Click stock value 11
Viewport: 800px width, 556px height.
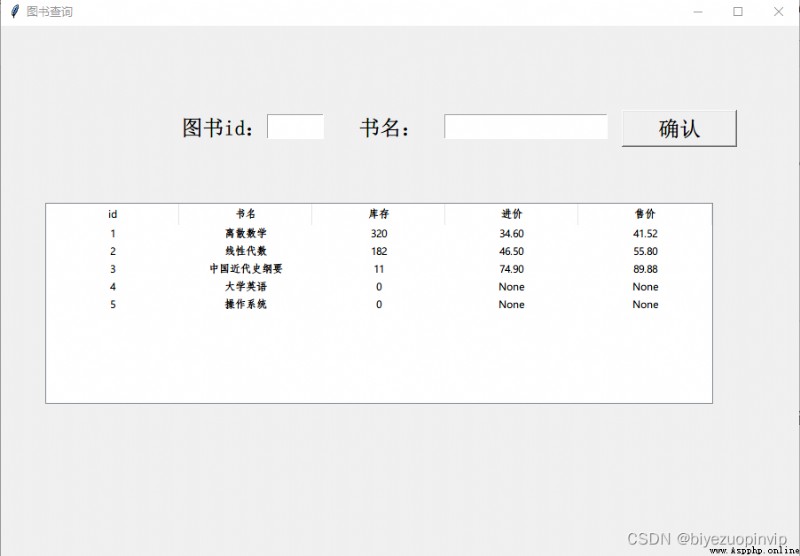point(379,269)
